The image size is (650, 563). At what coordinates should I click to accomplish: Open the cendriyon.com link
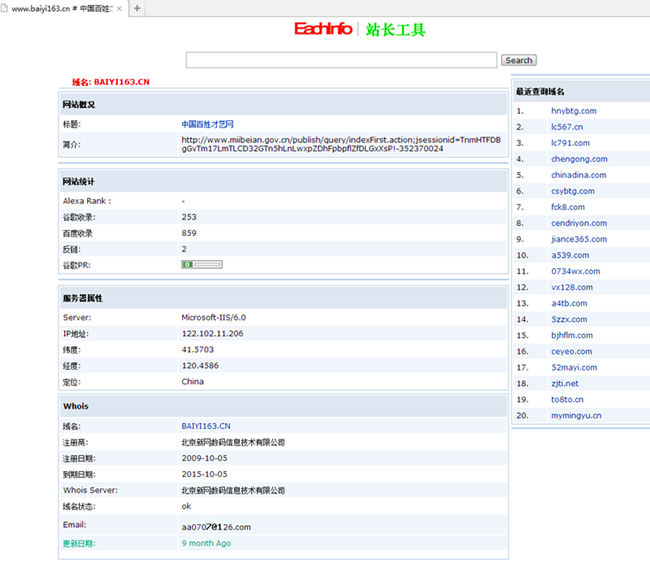[578, 223]
